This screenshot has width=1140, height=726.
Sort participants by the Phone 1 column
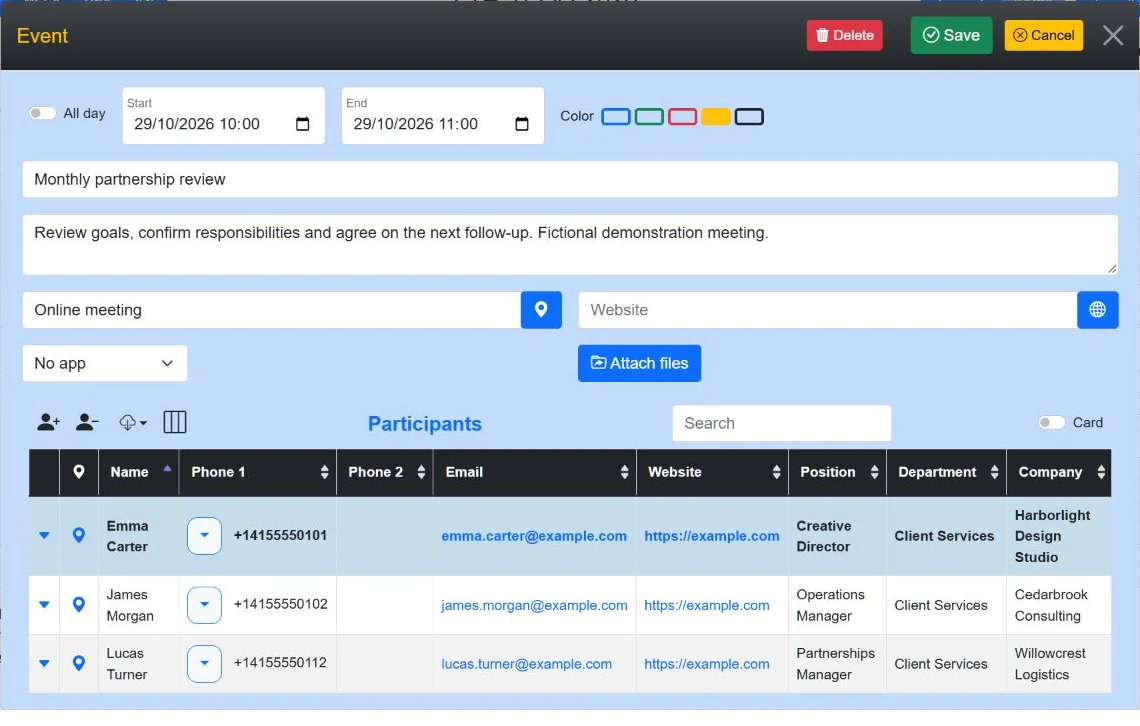click(258, 472)
